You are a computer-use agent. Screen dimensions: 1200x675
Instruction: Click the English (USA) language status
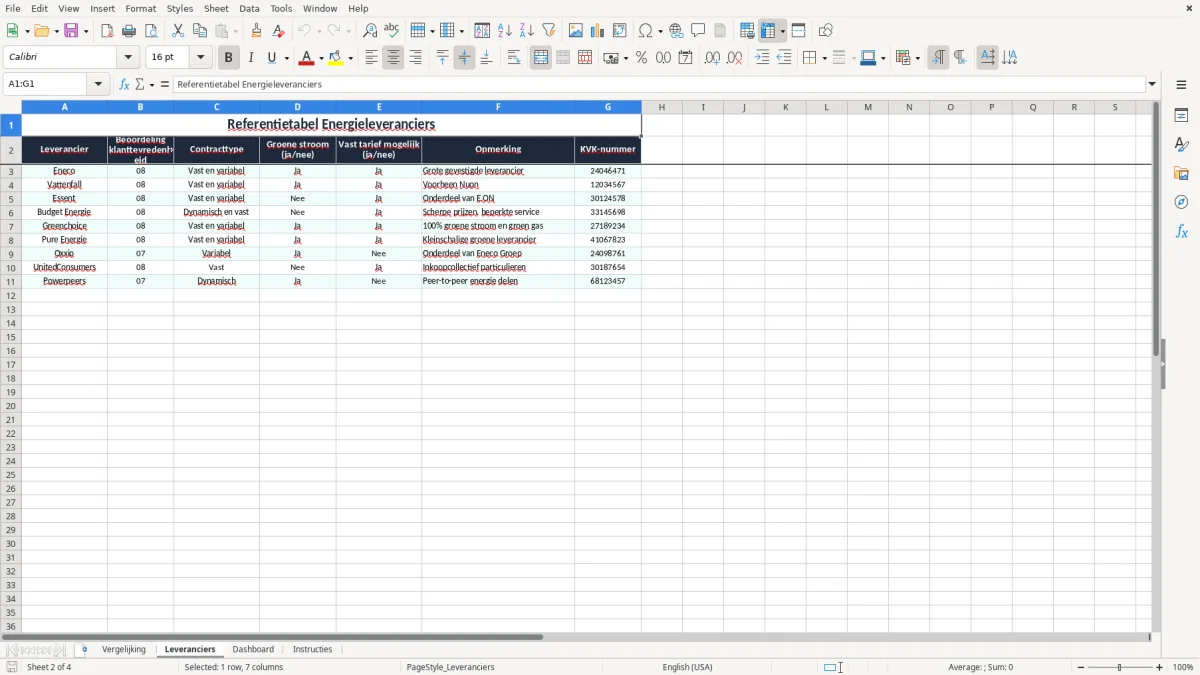click(688, 667)
